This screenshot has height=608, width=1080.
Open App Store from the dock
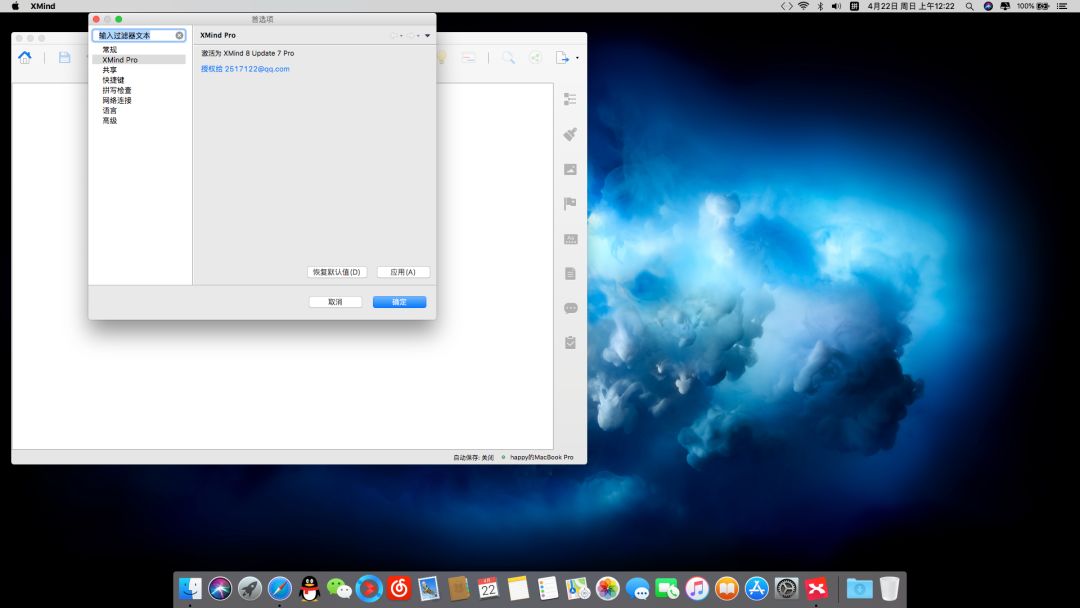tap(756, 589)
